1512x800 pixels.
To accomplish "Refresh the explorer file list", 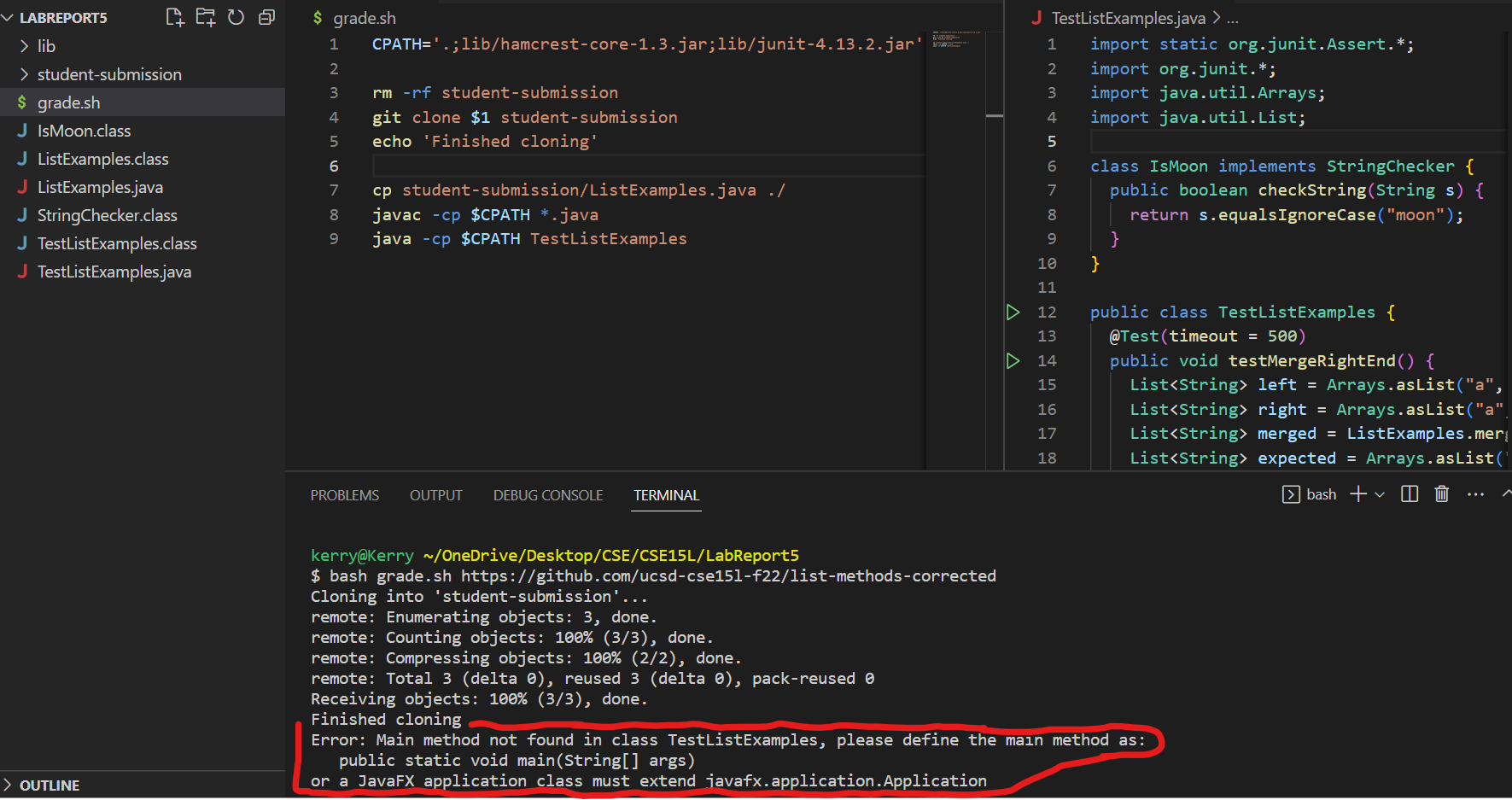I will click(236, 17).
